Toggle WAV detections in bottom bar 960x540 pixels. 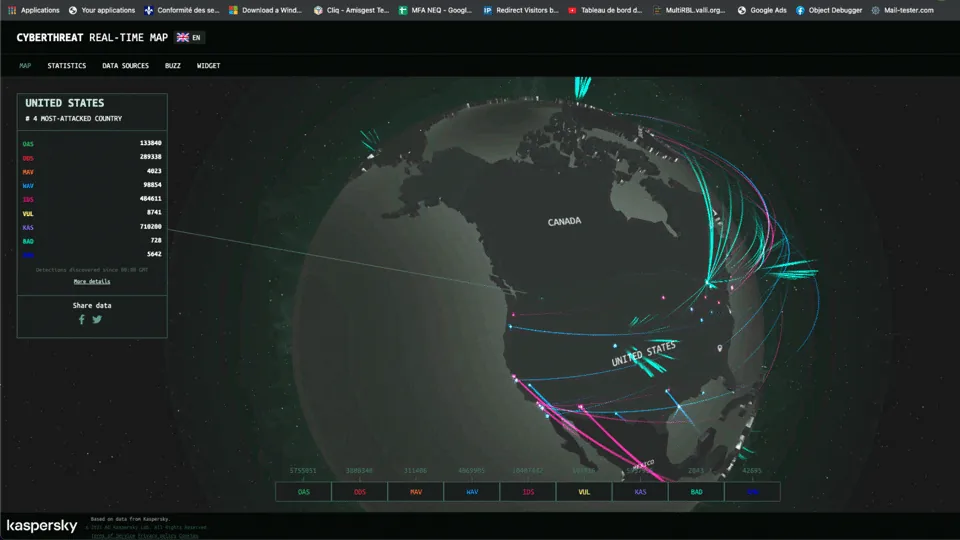[472, 492]
